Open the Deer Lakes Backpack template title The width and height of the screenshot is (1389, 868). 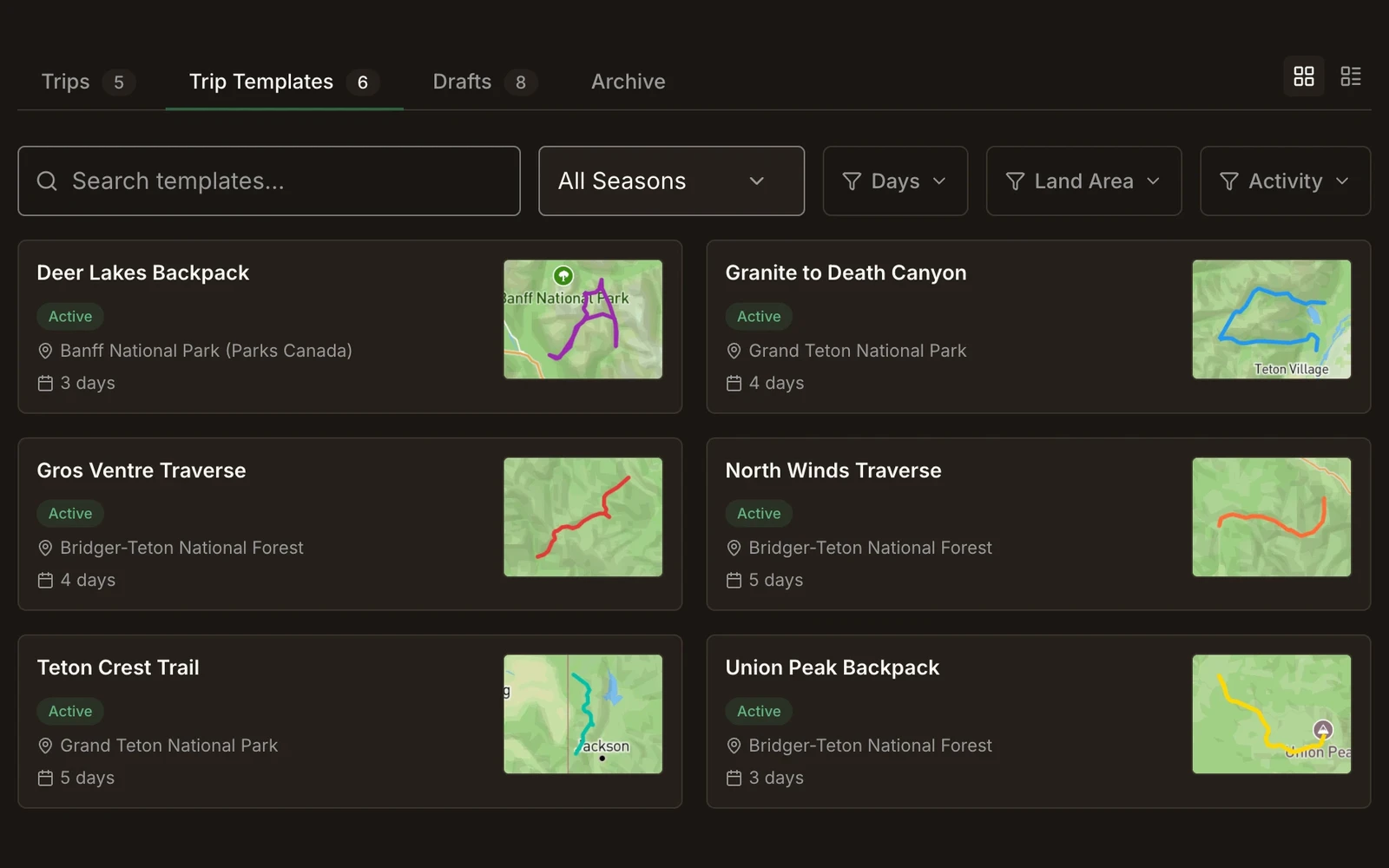coord(143,273)
